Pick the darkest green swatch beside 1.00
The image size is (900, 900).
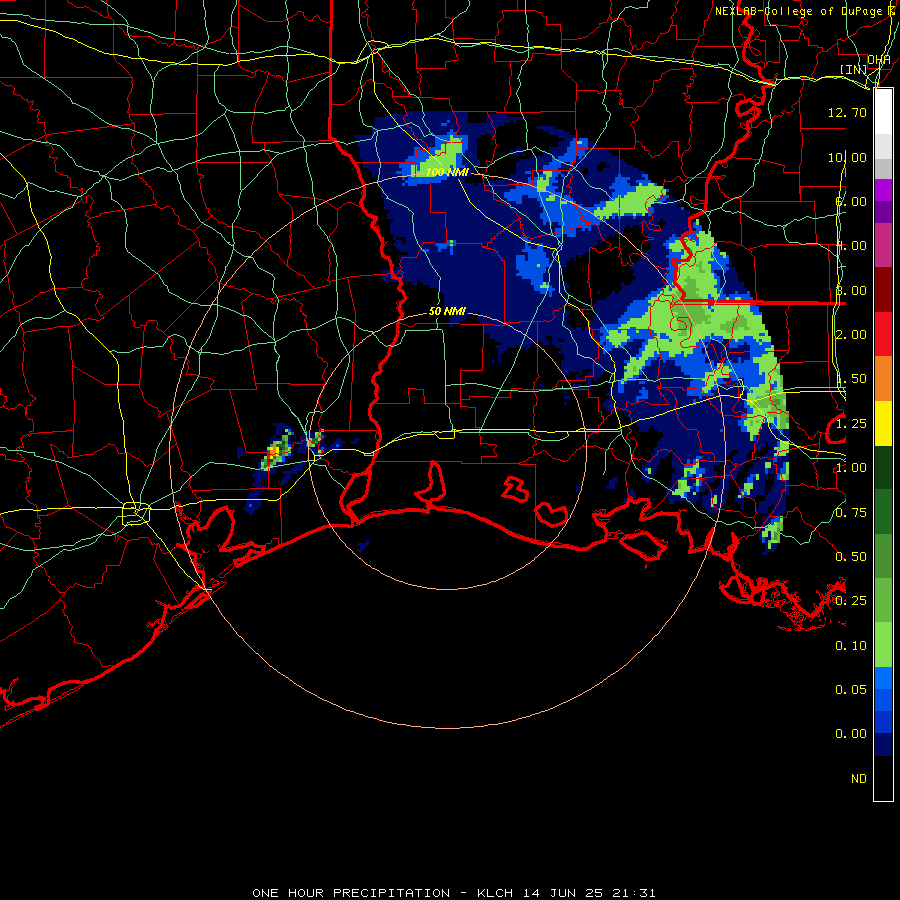click(883, 467)
